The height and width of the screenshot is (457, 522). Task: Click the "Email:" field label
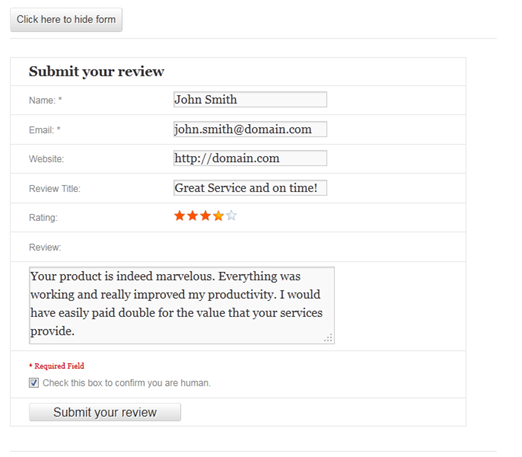(x=44, y=130)
